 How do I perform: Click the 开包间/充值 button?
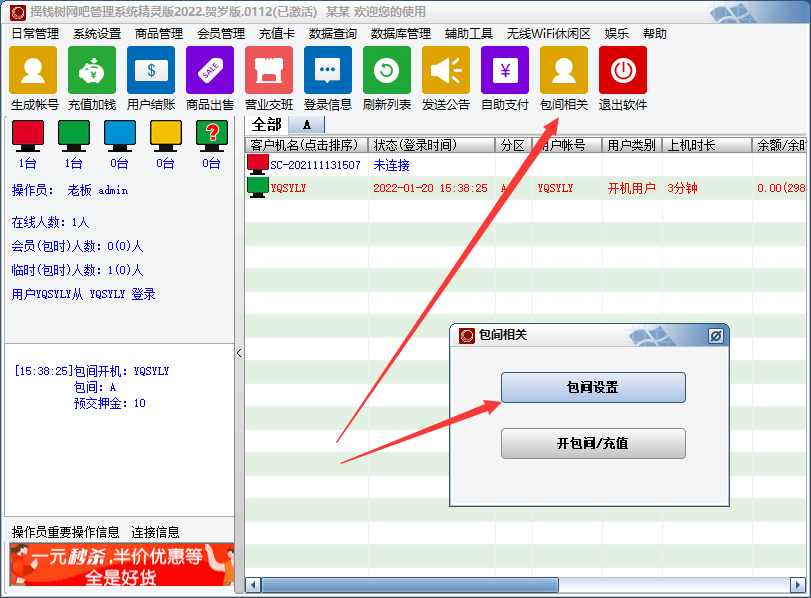(593, 443)
